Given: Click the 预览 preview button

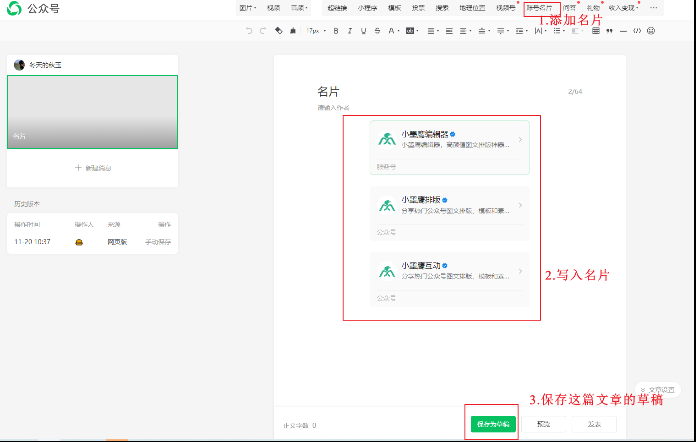Looking at the screenshot, I should point(543,424).
